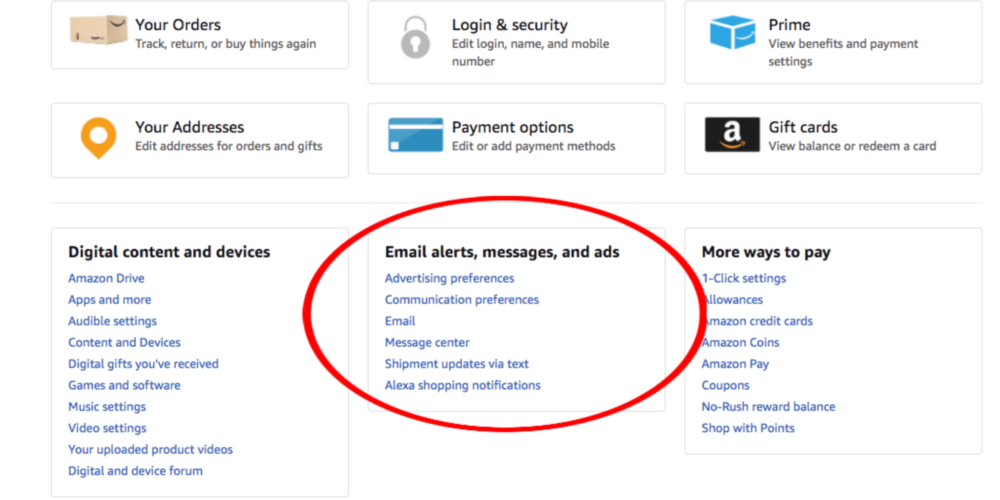The width and height of the screenshot is (1000, 500).
Task: Click 'Edit addresses for orders and gifts' text
Action: [229, 146]
